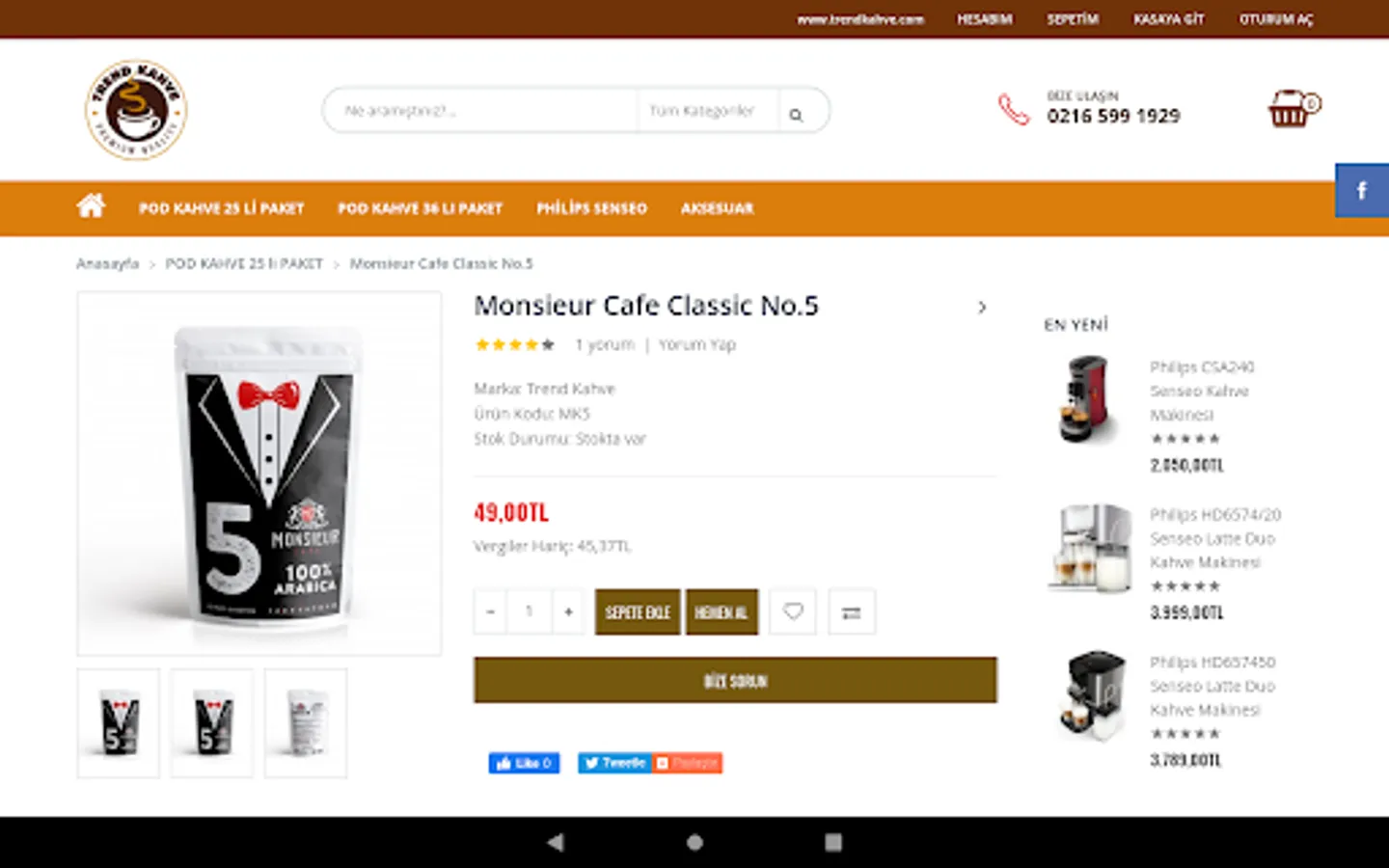Increase quantity with the plus button
The image size is (1389, 868).
(x=568, y=611)
